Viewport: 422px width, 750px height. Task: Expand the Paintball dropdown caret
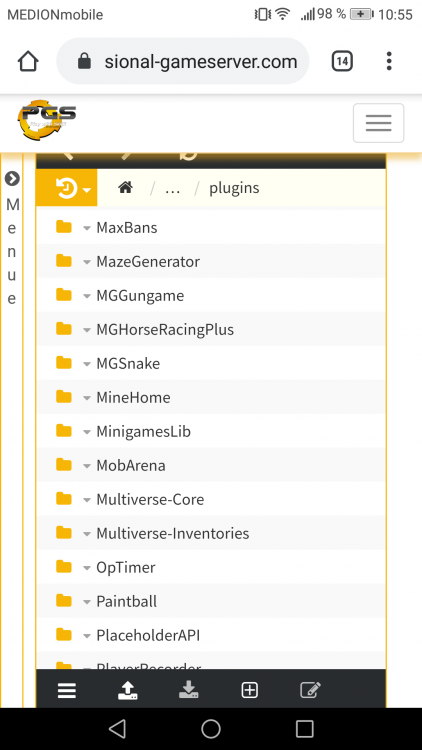[87, 602]
